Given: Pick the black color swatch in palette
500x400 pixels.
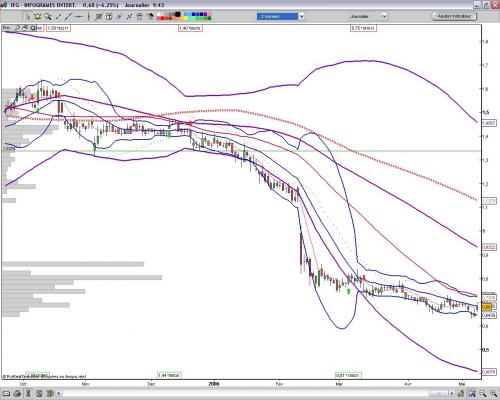Looking at the screenshot, I should click(177, 14).
